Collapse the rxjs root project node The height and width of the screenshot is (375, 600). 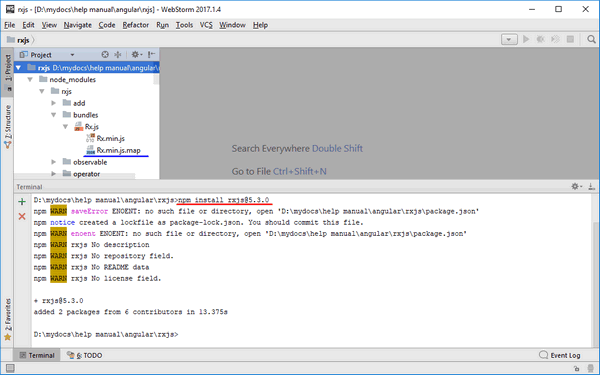pos(18,68)
